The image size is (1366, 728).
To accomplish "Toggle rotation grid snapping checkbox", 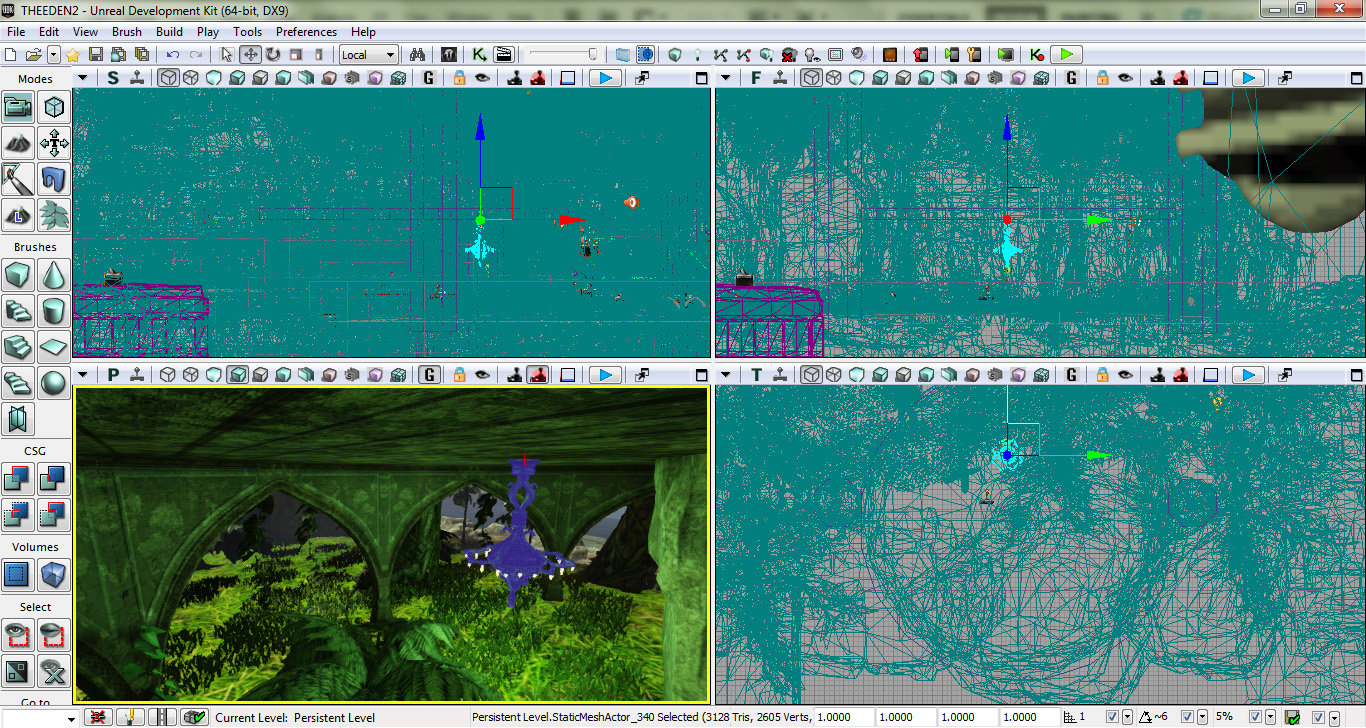I will (x=1186, y=717).
